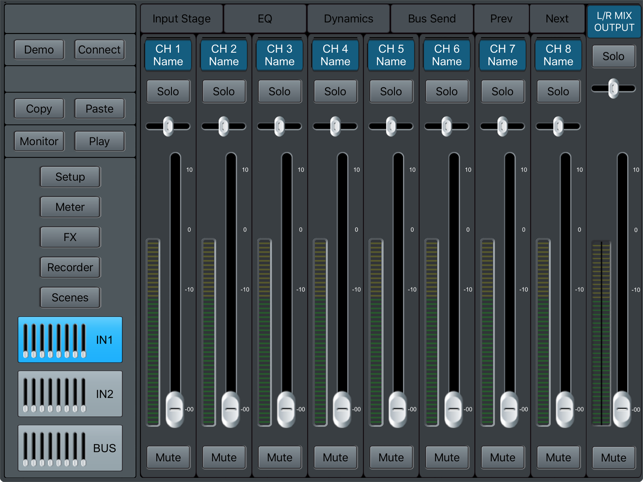
Task: Click the CH 6 level meter
Action: 432,333
